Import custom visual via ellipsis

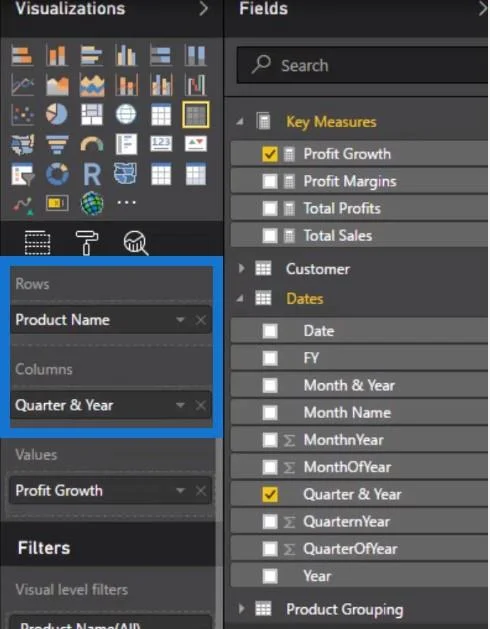pyautogui.click(x=126, y=203)
